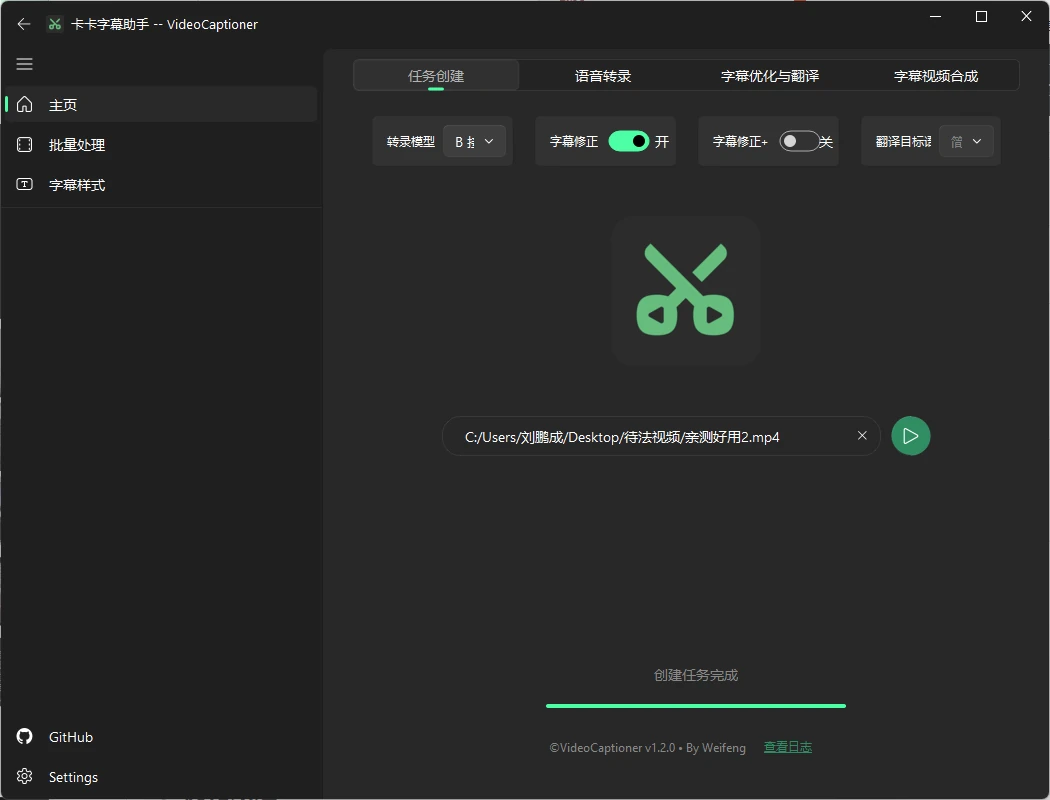
Task: Open the GitHub icon in sidebar
Action: 25,737
